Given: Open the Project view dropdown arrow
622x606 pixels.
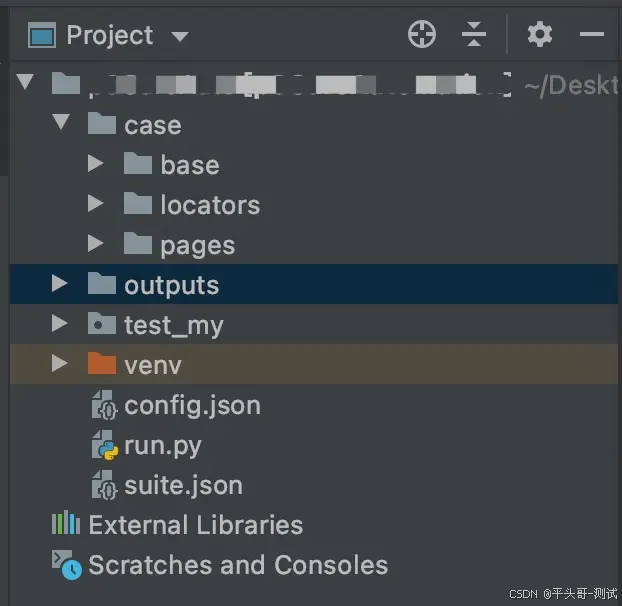Looking at the screenshot, I should click(x=180, y=36).
